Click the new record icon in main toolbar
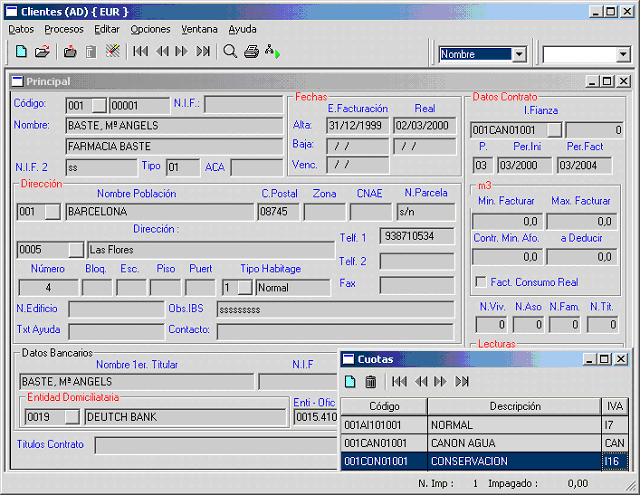Screen dimensions: 642x497 [20, 51]
